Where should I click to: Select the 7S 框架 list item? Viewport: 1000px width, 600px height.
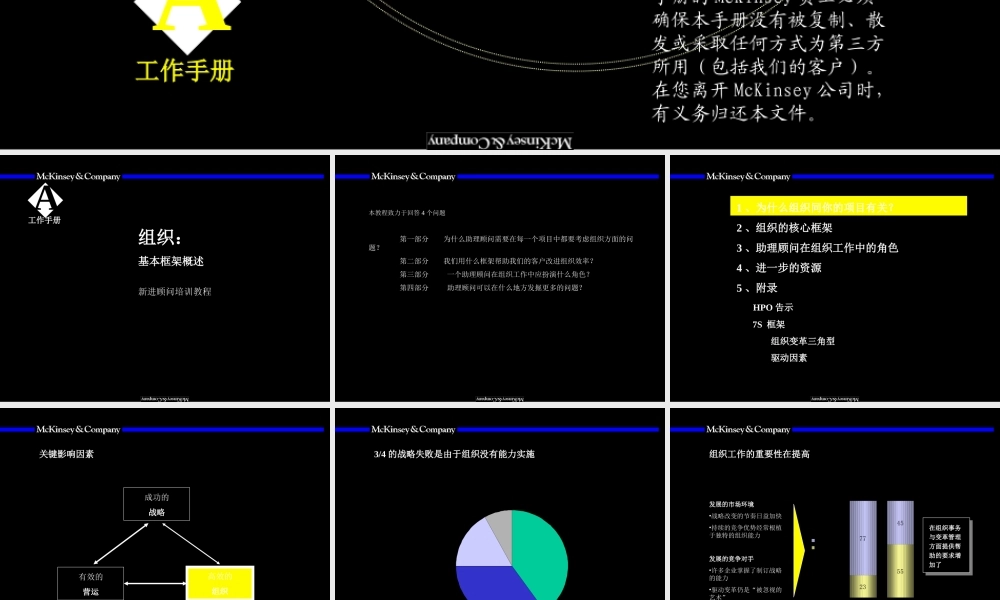pos(768,325)
